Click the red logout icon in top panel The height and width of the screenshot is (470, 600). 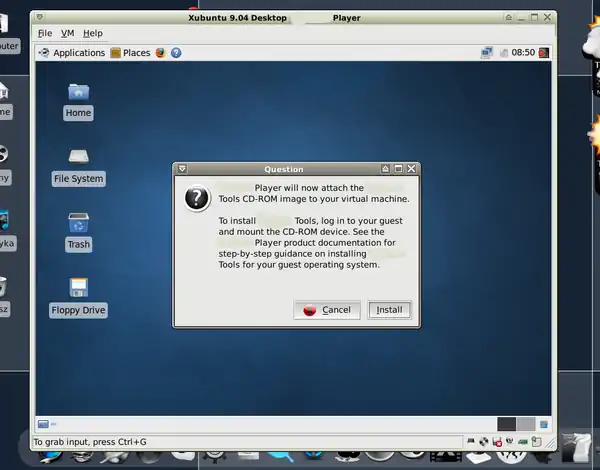pyautogui.click(x=544, y=53)
